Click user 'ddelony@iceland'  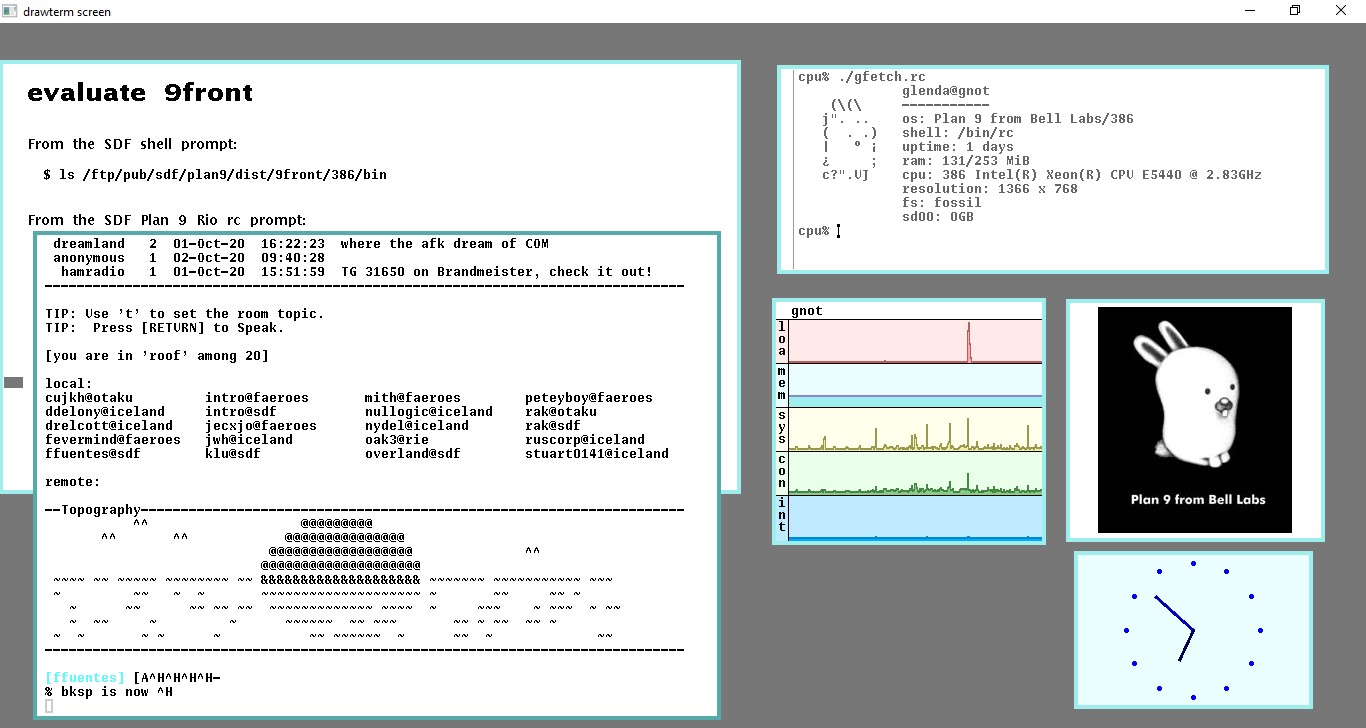point(105,412)
